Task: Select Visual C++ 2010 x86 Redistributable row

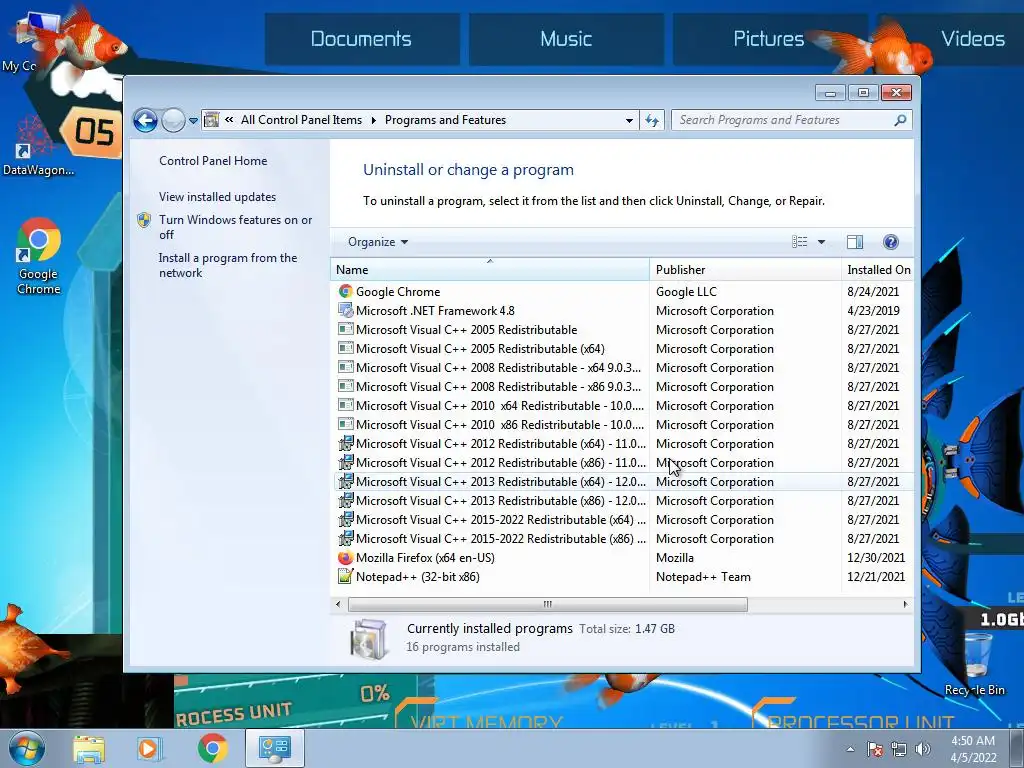Action: click(624, 424)
